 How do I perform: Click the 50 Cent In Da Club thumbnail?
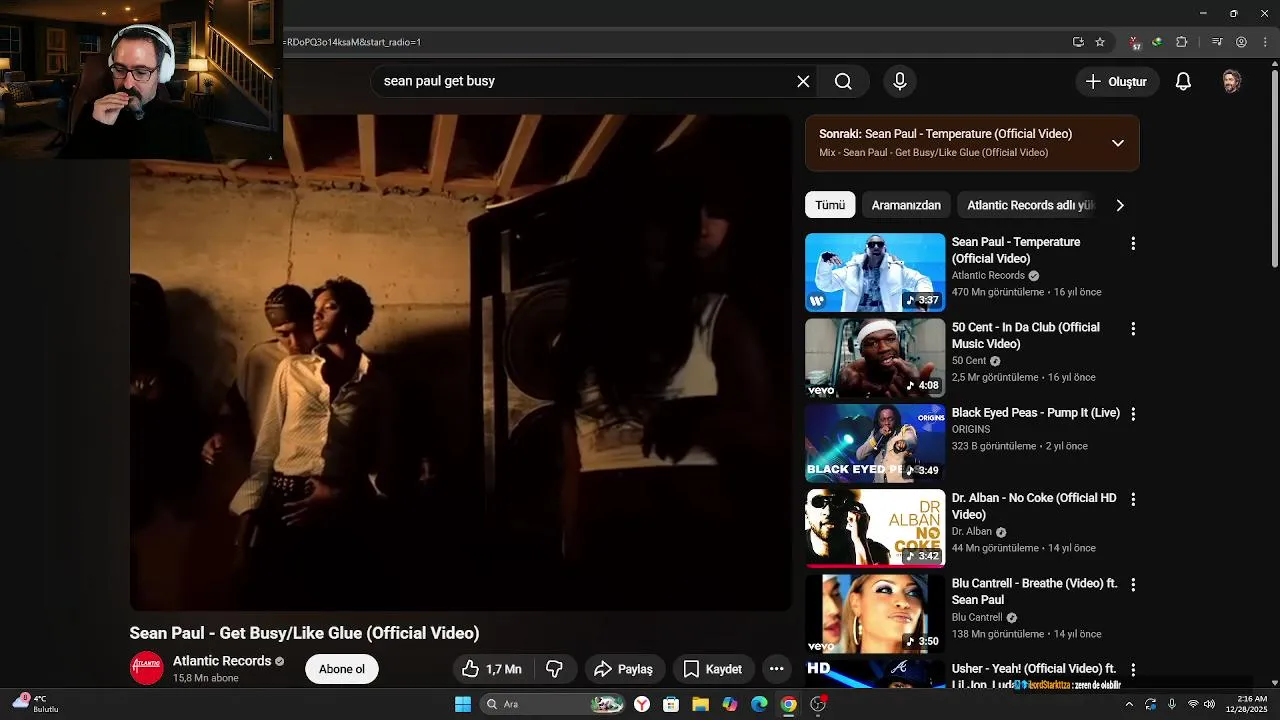pos(875,358)
